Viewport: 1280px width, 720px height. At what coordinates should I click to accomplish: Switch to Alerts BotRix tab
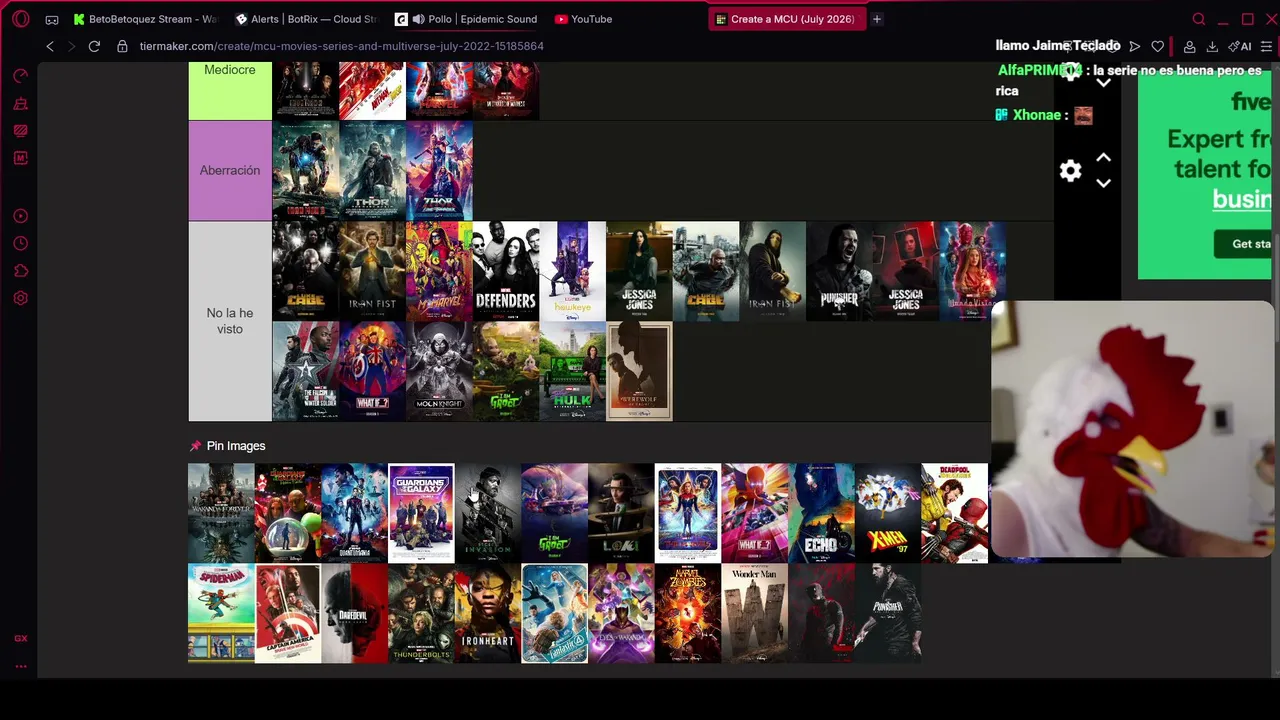[306, 19]
